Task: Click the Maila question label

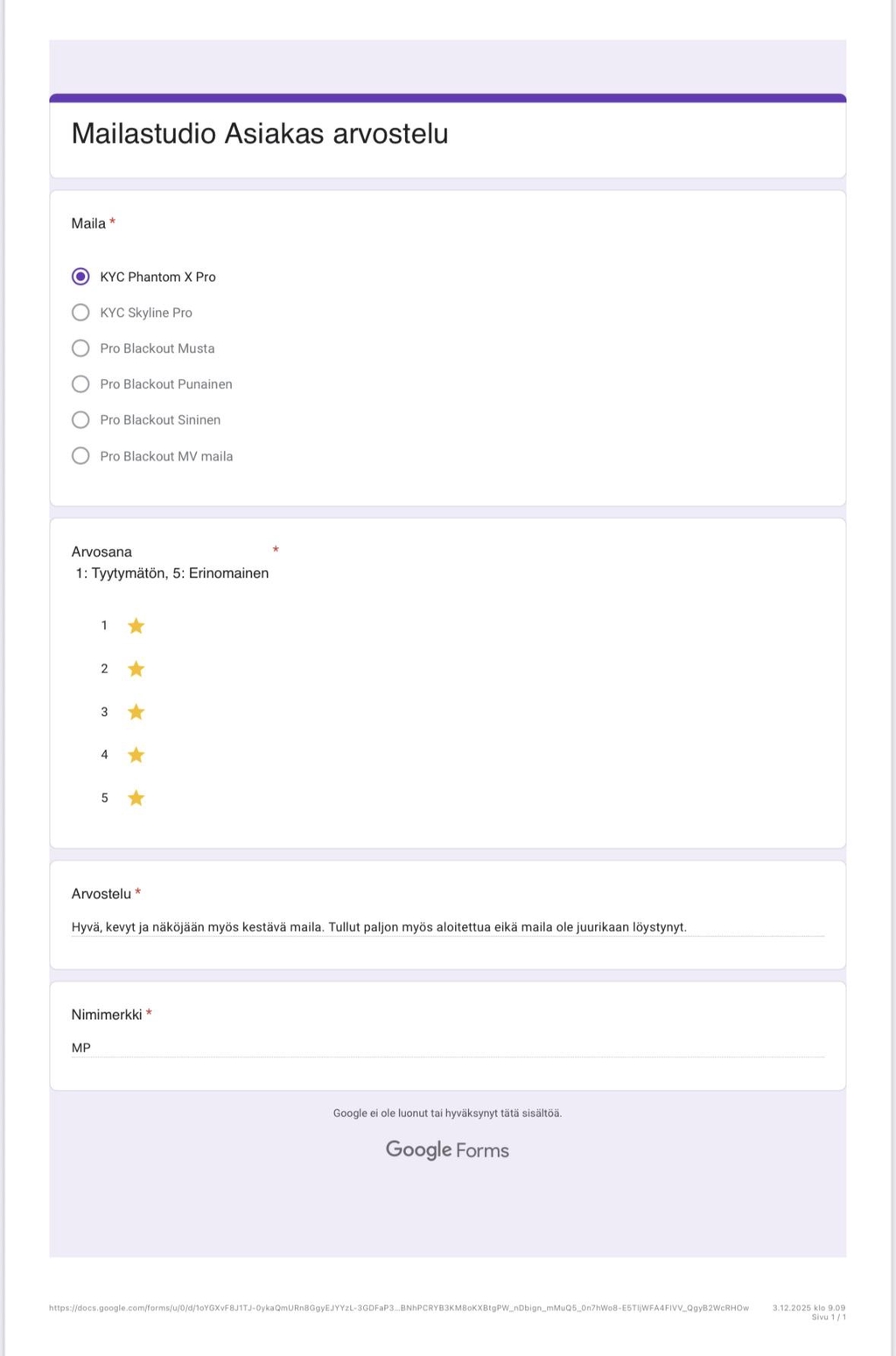Action: [x=88, y=223]
